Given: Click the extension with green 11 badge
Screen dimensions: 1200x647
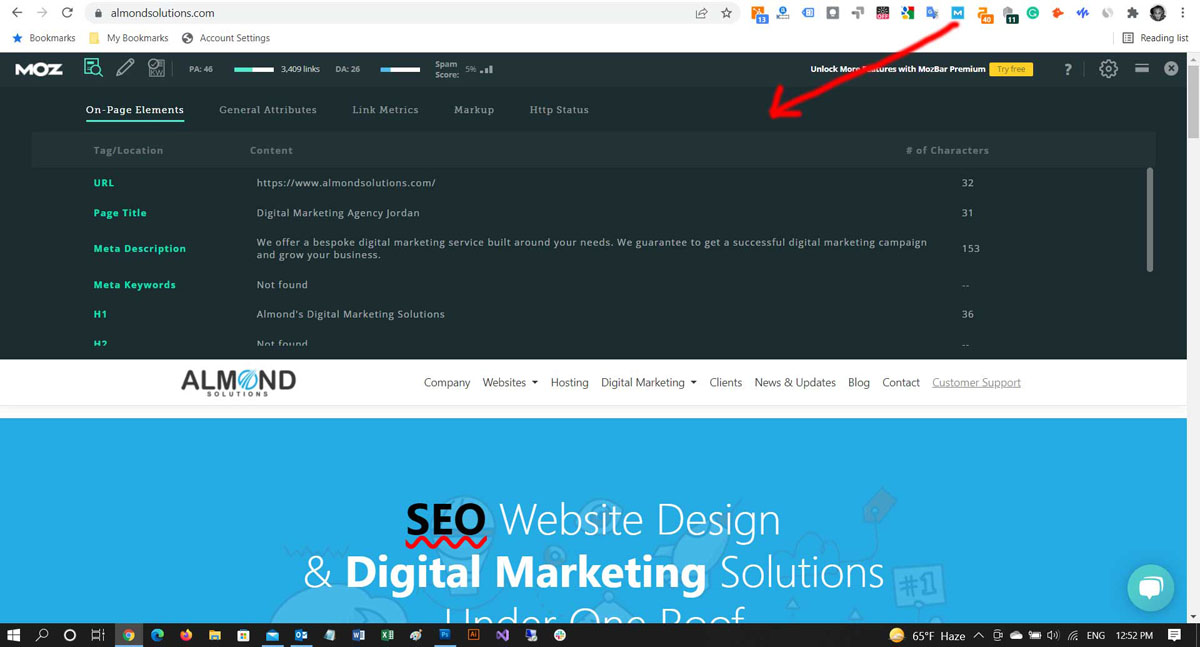Looking at the screenshot, I should coord(1009,14).
